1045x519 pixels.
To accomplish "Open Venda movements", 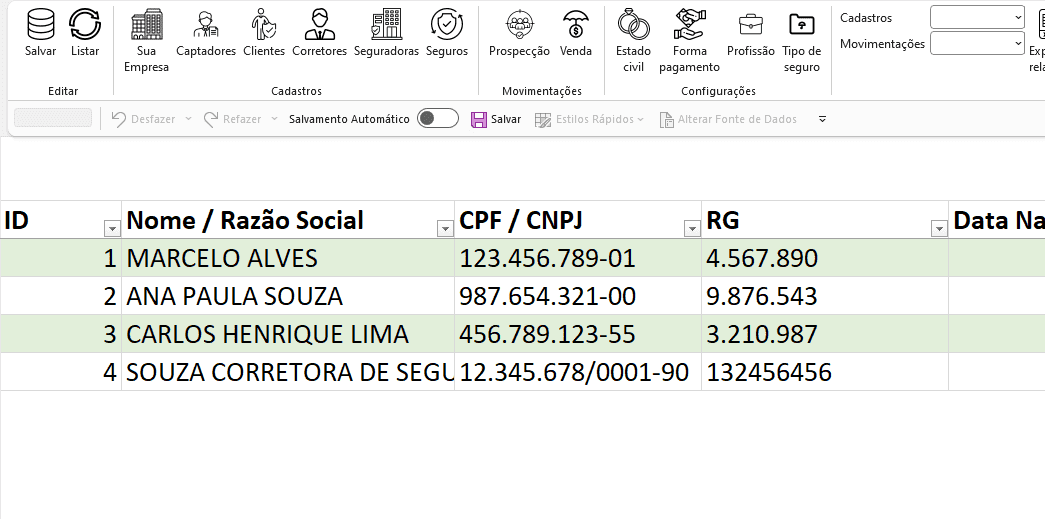I will click(x=576, y=33).
